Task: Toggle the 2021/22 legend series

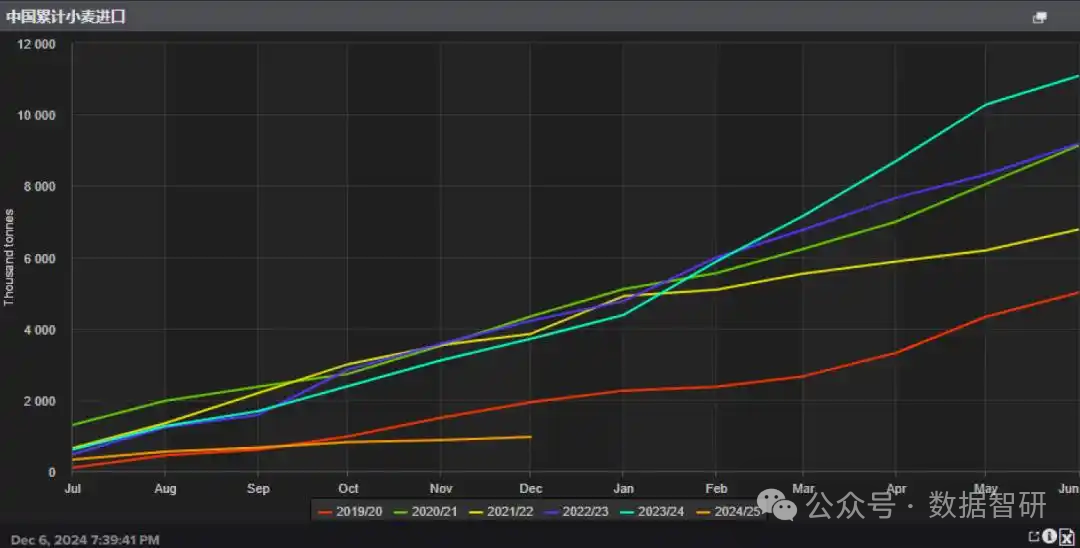Action: pos(501,512)
